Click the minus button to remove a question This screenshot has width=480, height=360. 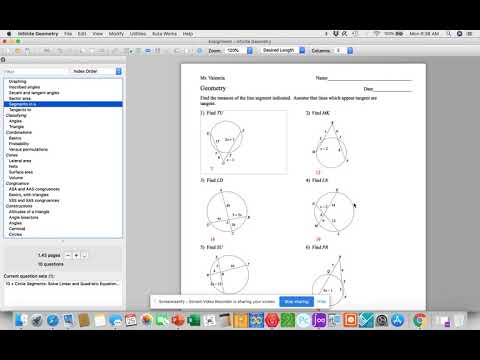[68, 255]
